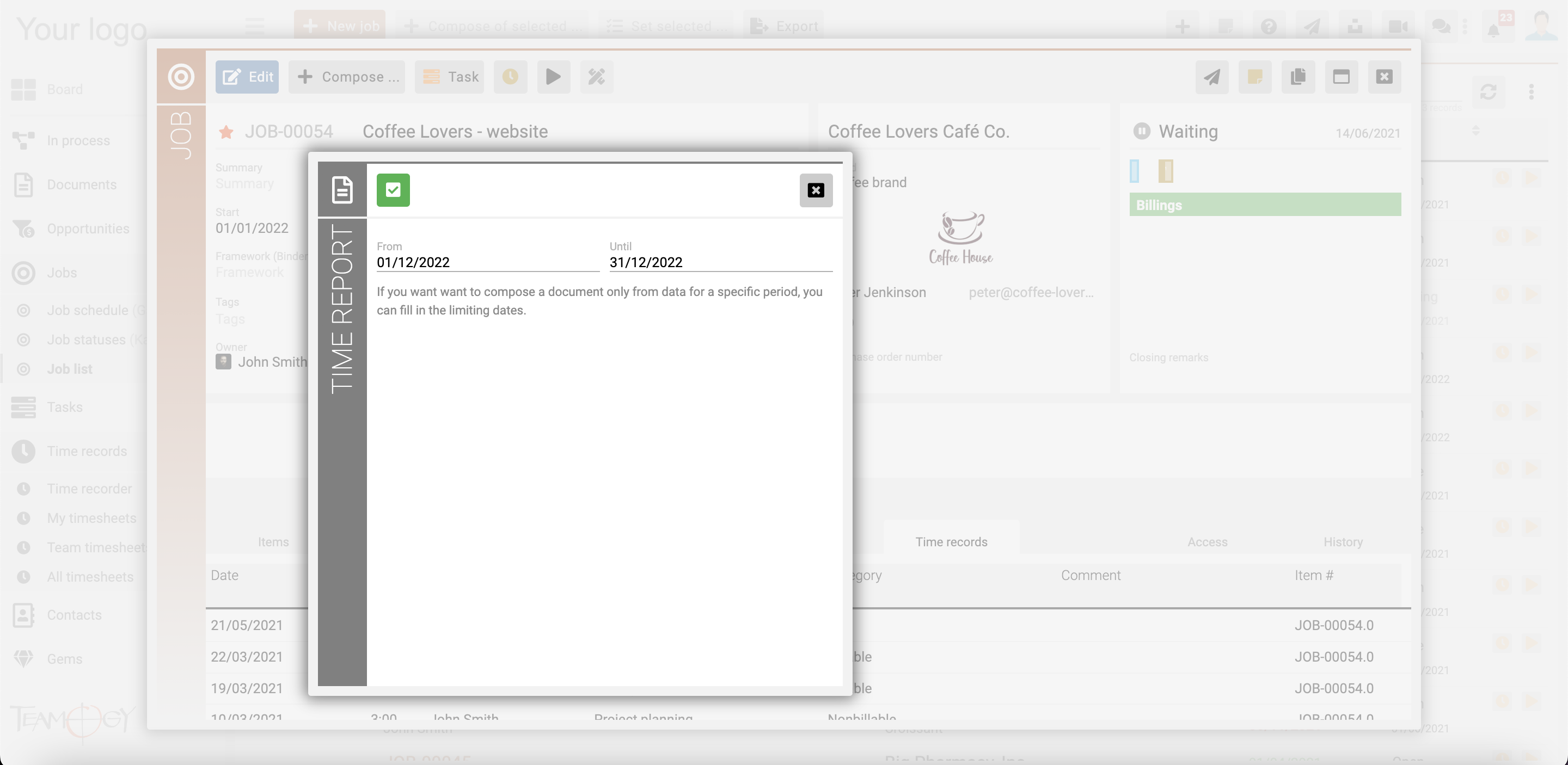Click the tan status marker under Waiting
The image size is (1568, 765).
(1166, 171)
